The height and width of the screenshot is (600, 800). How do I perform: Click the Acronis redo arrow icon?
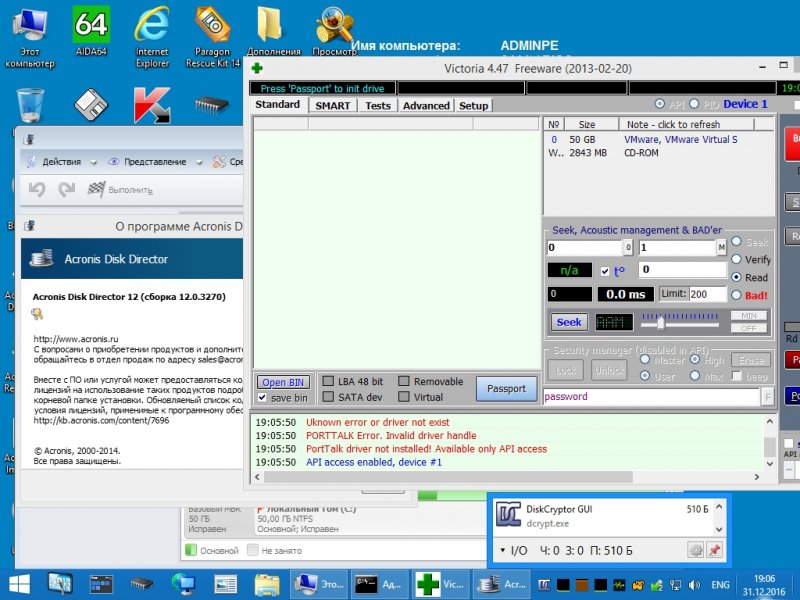pyautogui.click(x=66, y=189)
